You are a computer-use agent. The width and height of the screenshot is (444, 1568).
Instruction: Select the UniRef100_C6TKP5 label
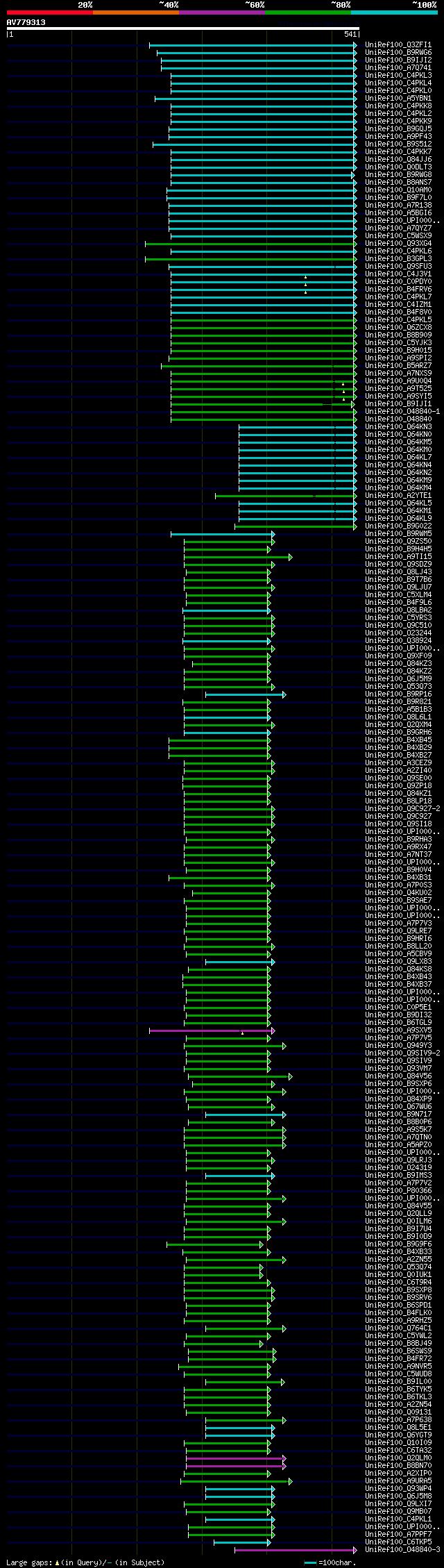click(398, 1542)
